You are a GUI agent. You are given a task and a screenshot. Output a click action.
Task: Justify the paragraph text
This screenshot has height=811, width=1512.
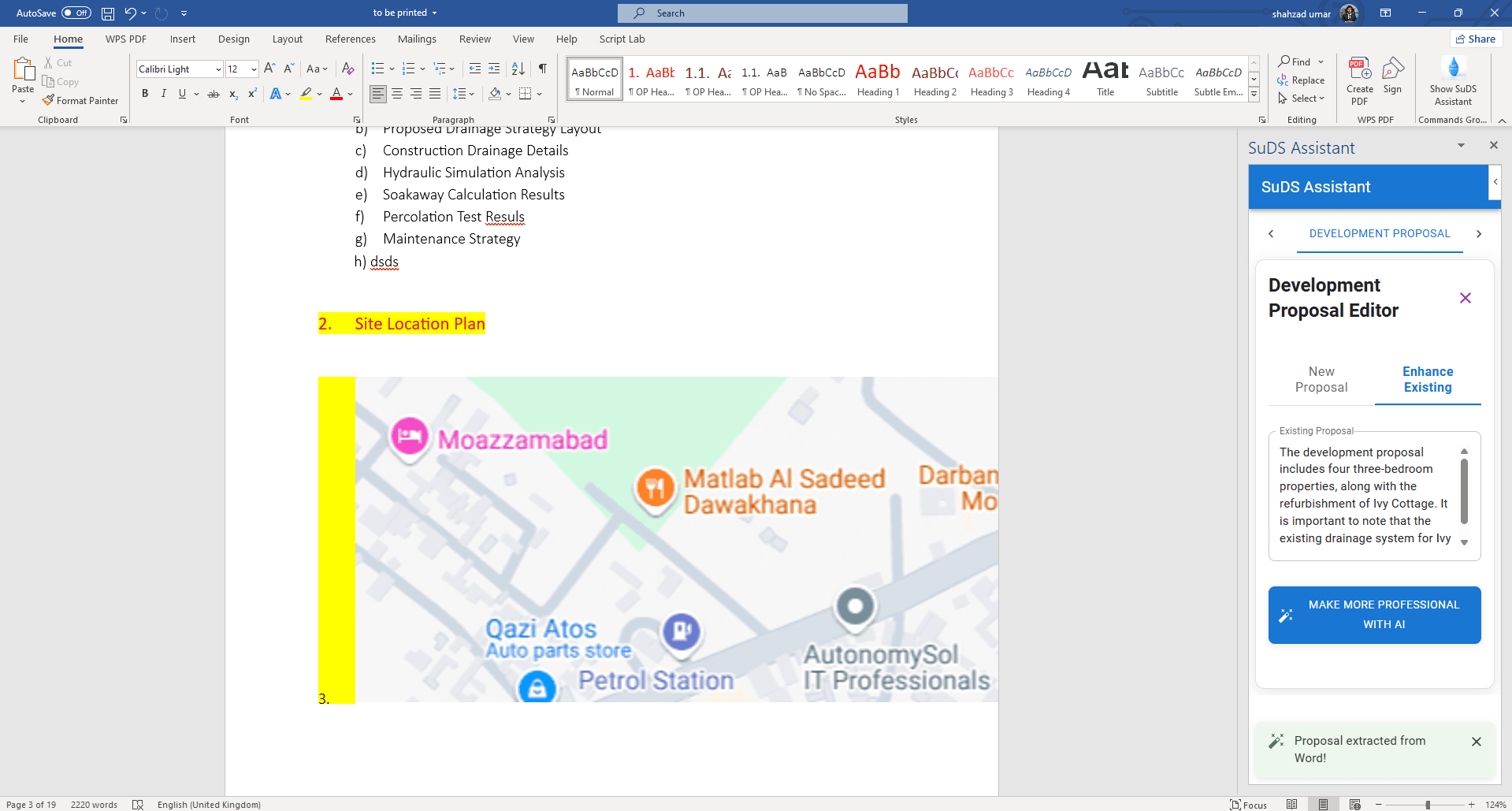[x=435, y=94]
